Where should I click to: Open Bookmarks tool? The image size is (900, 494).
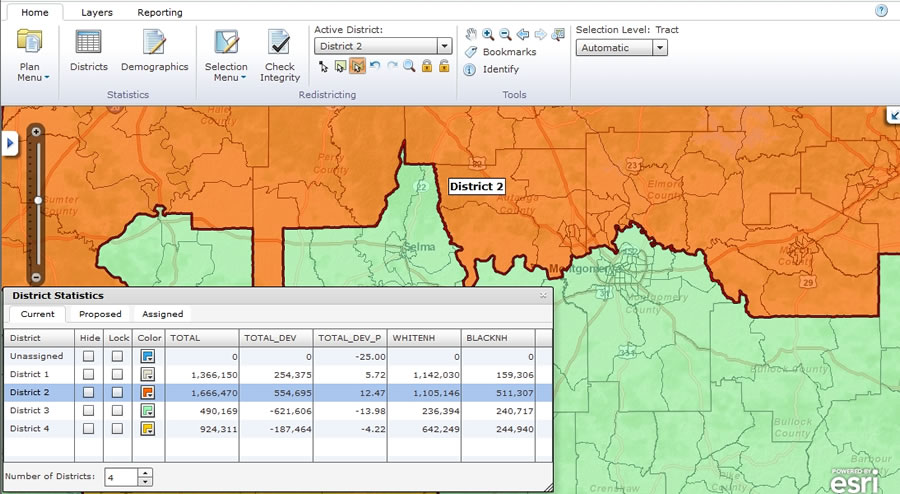(x=500, y=52)
